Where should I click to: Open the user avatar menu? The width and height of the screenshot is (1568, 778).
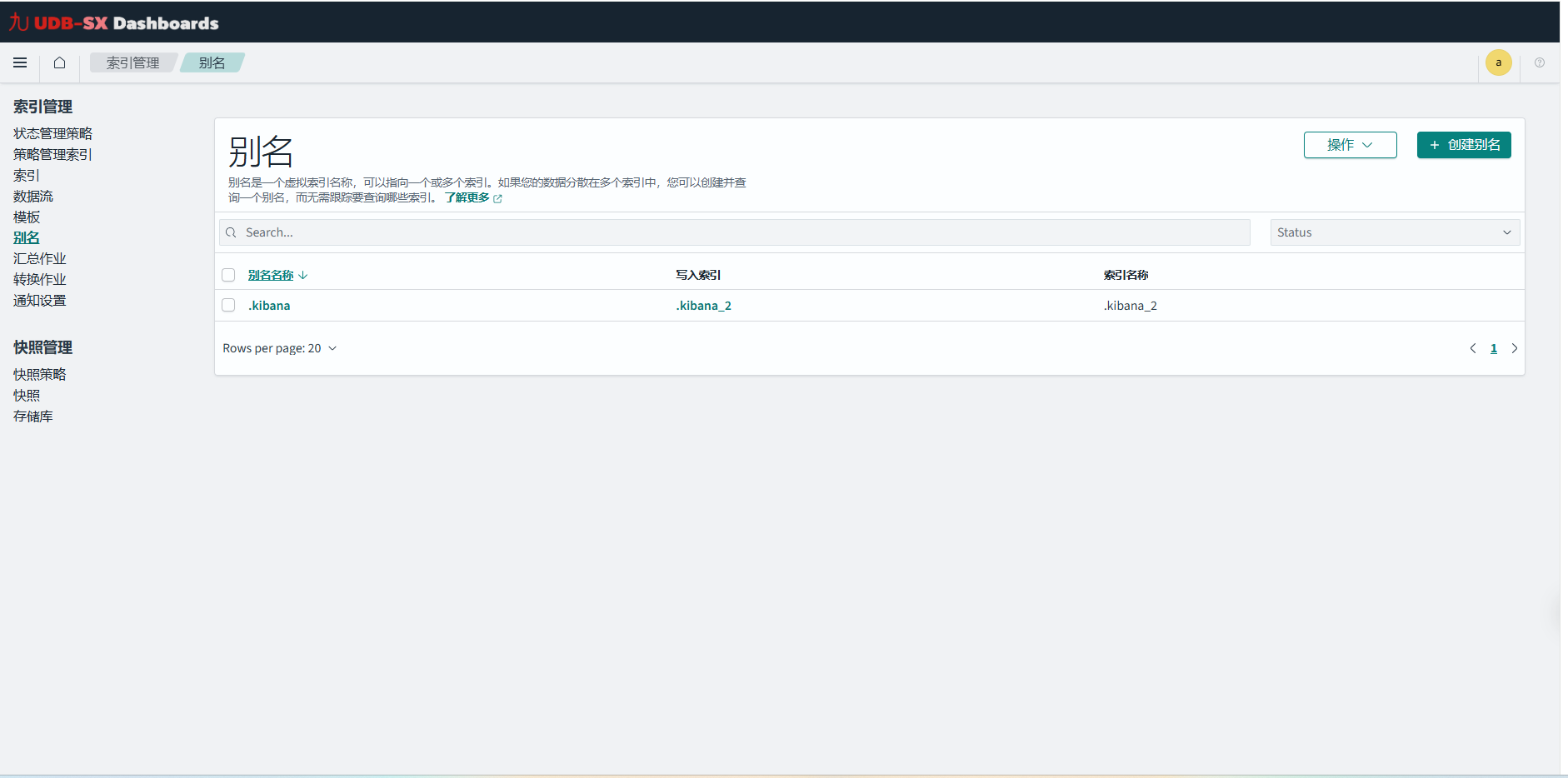click(x=1498, y=62)
